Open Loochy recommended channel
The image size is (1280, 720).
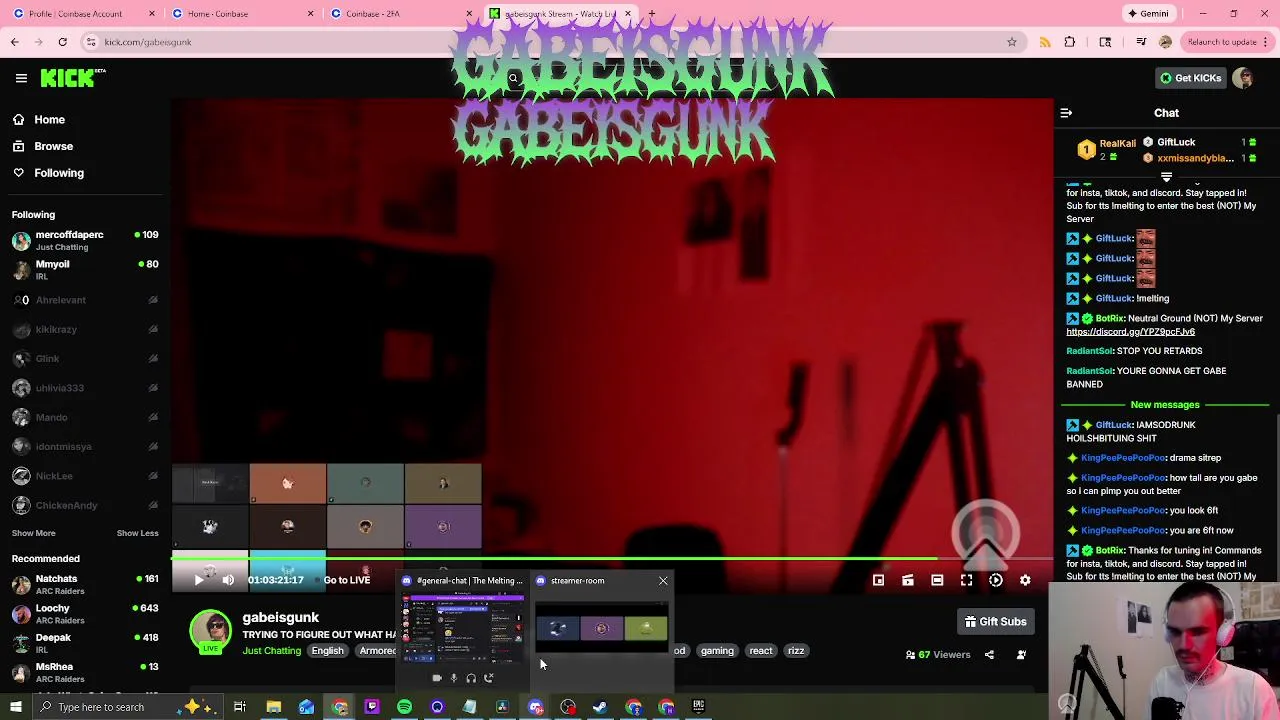tap(85, 614)
